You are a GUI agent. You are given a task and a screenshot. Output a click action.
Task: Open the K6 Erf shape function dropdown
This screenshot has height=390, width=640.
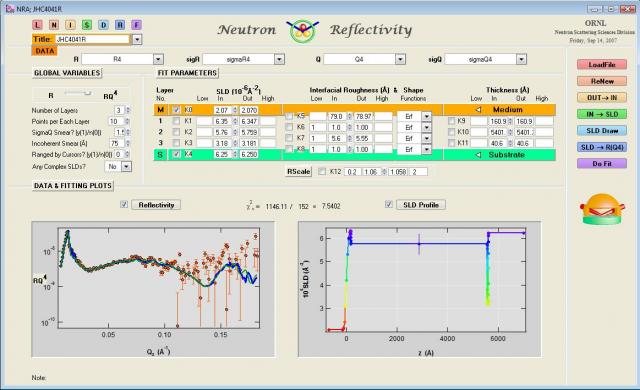[426, 127]
